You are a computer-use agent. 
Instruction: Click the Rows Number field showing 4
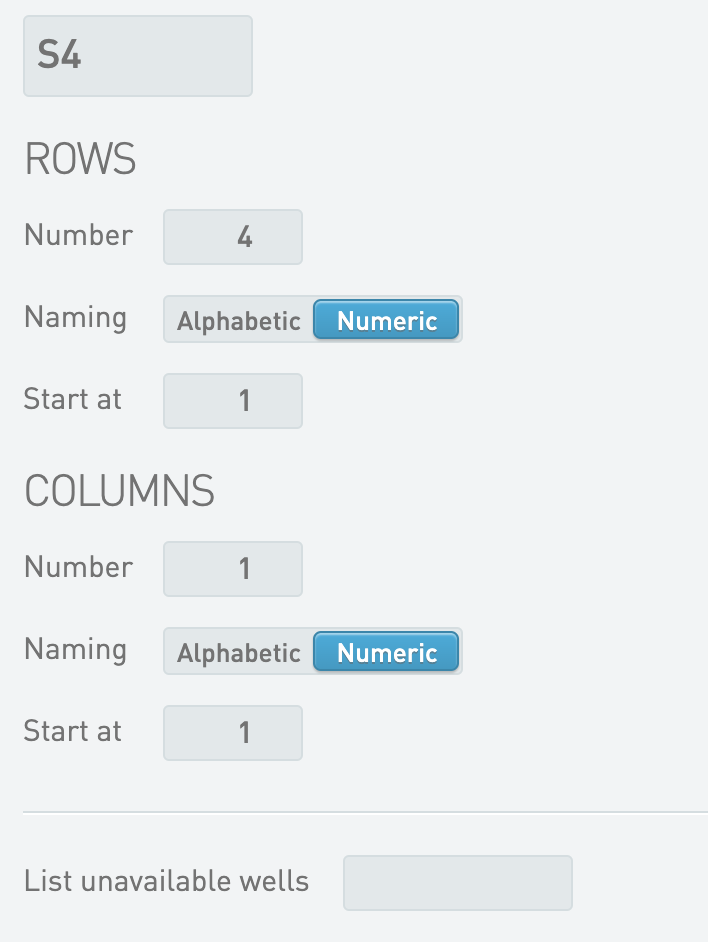233,237
